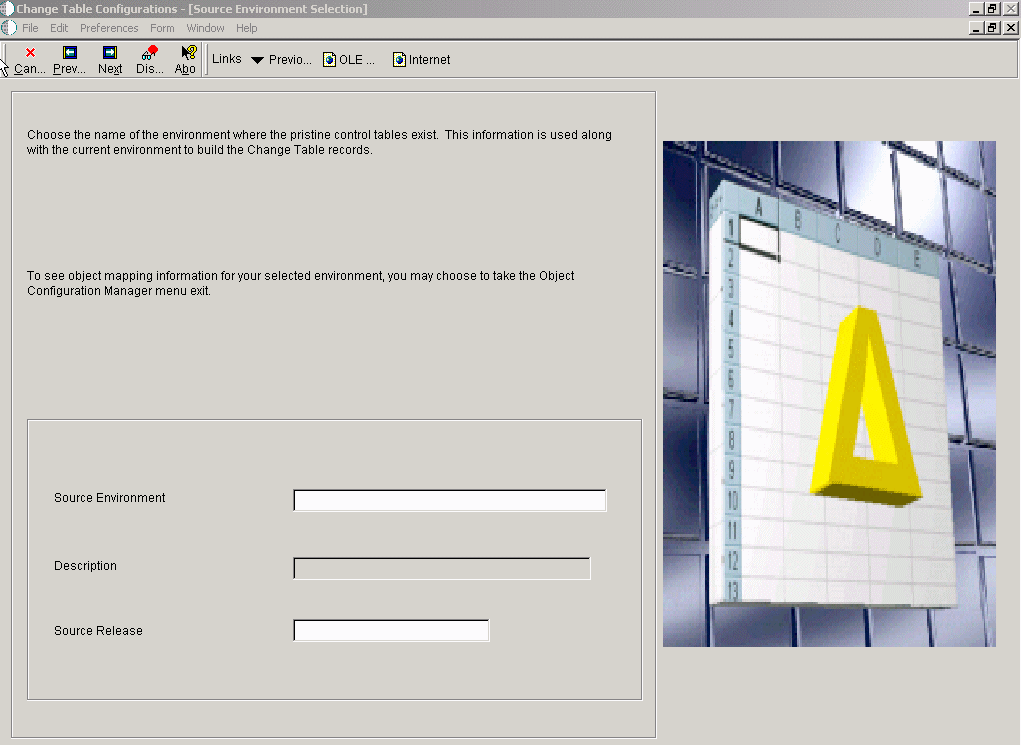Open the Window menu
Image resolution: width=1021 pixels, height=745 pixels.
click(205, 28)
